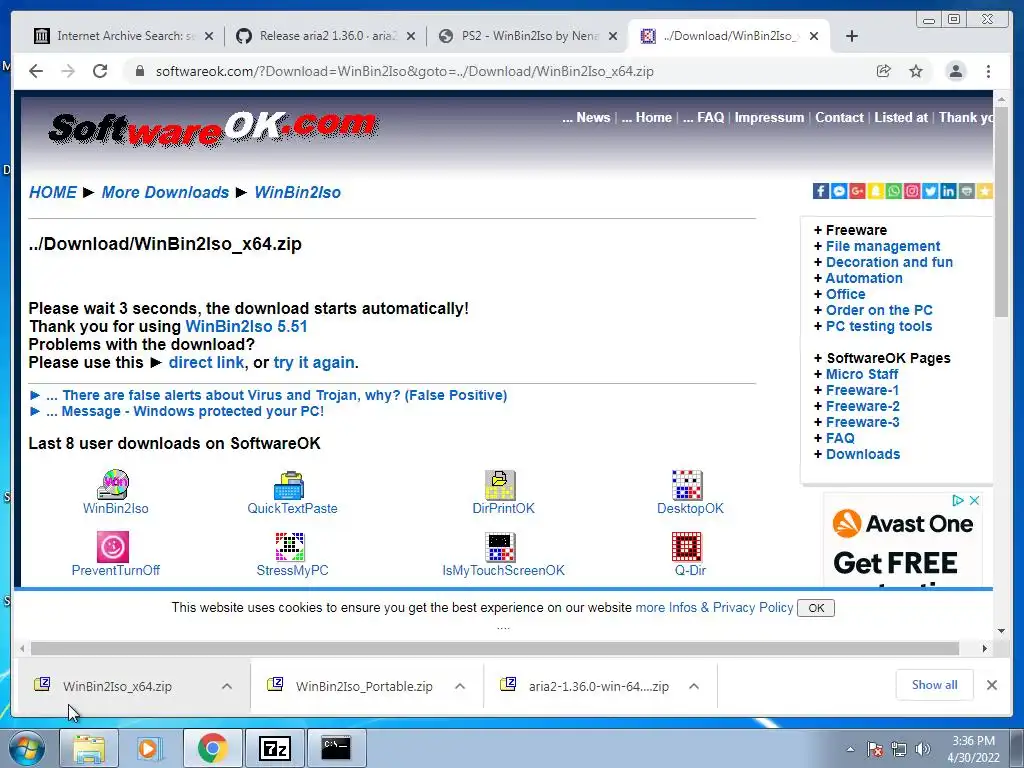Viewport: 1024px width, 768px height.
Task: Open the IsMyTouchScreenOK program icon
Action: [500, 547]
